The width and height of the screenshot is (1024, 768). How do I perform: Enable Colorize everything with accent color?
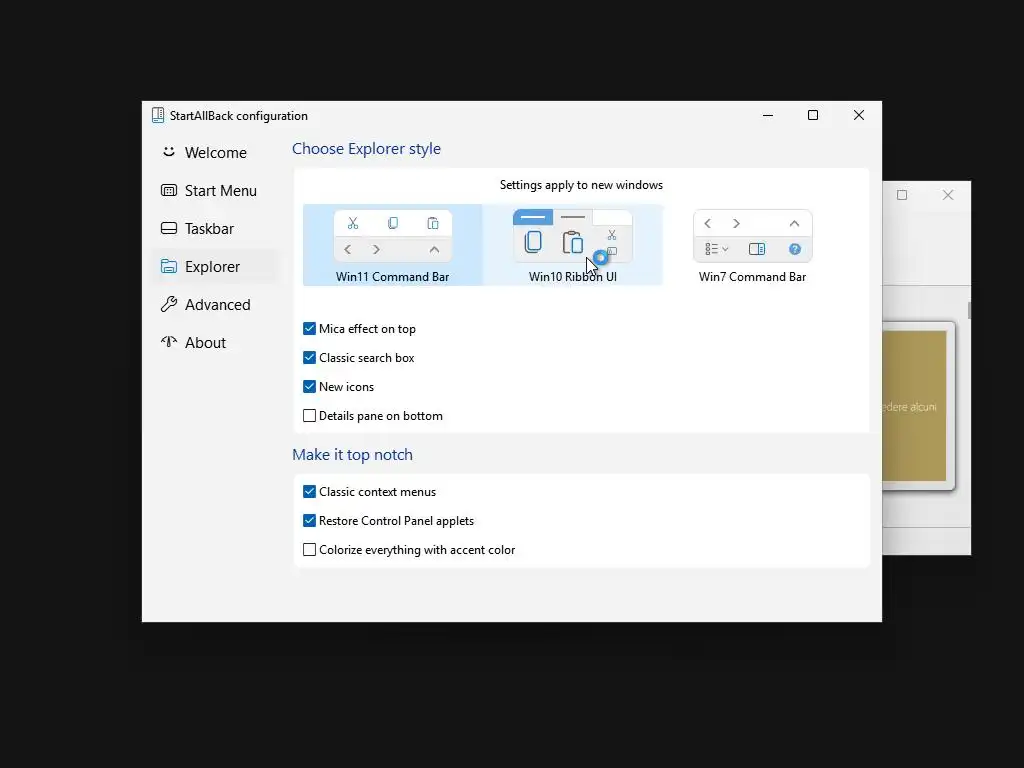tap(310, 550)
